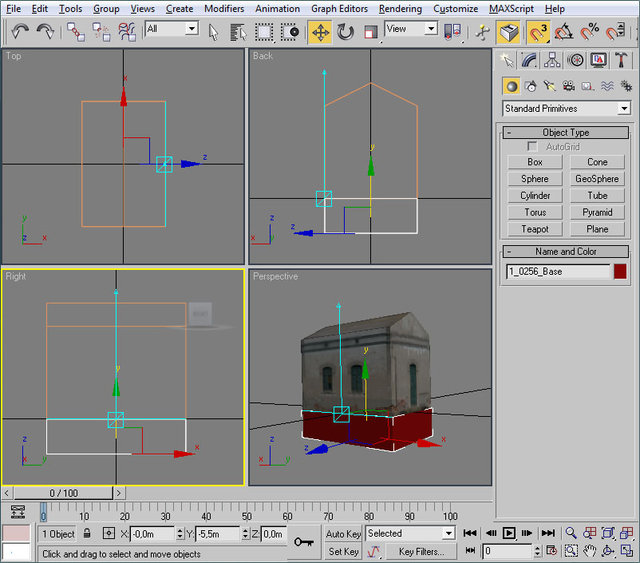Toggle Auto Key animation mode
The height and width of the screenshot is (563, 640).
click(343, 534)
